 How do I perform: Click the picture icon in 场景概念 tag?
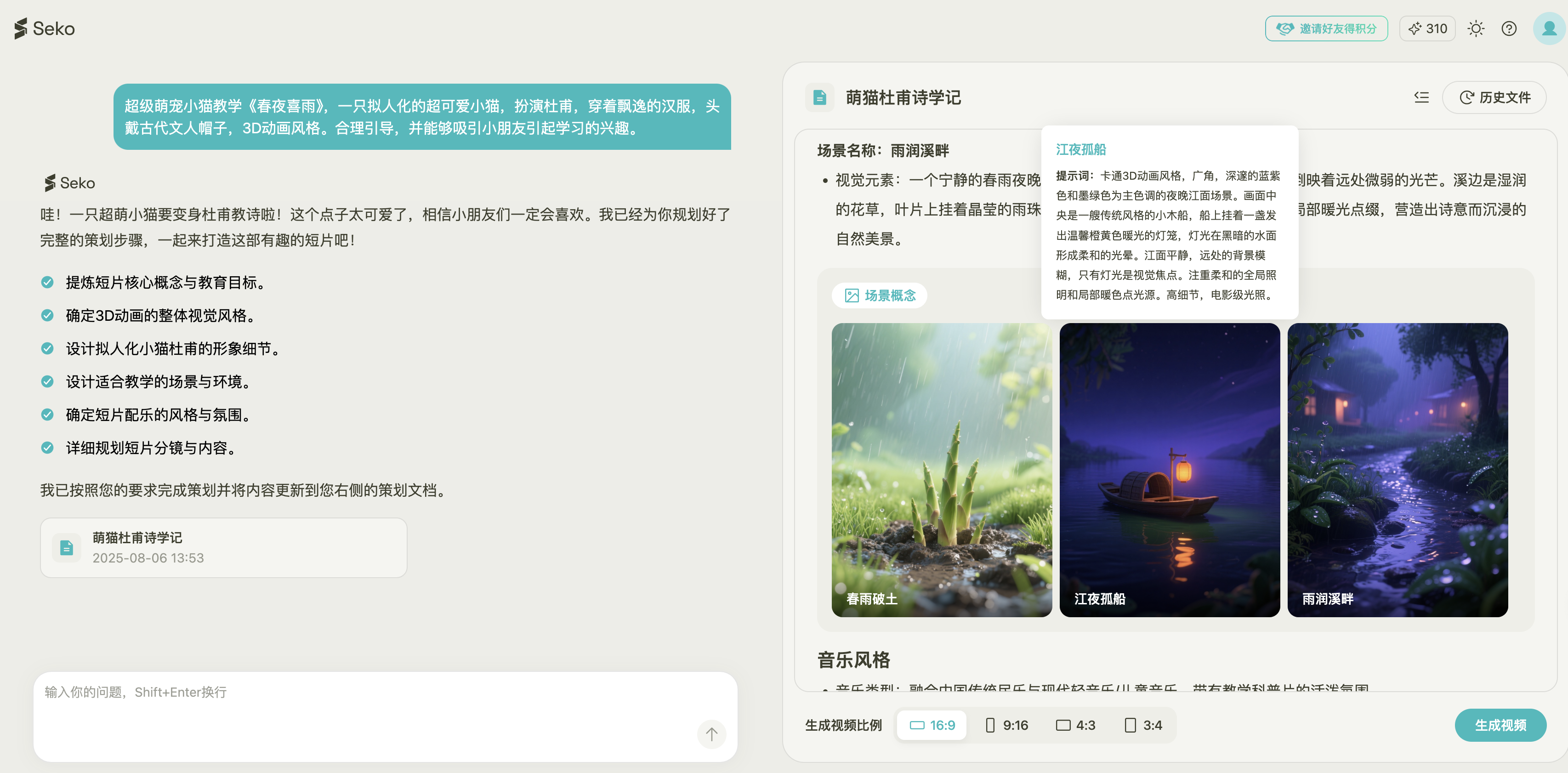point(852,296)
